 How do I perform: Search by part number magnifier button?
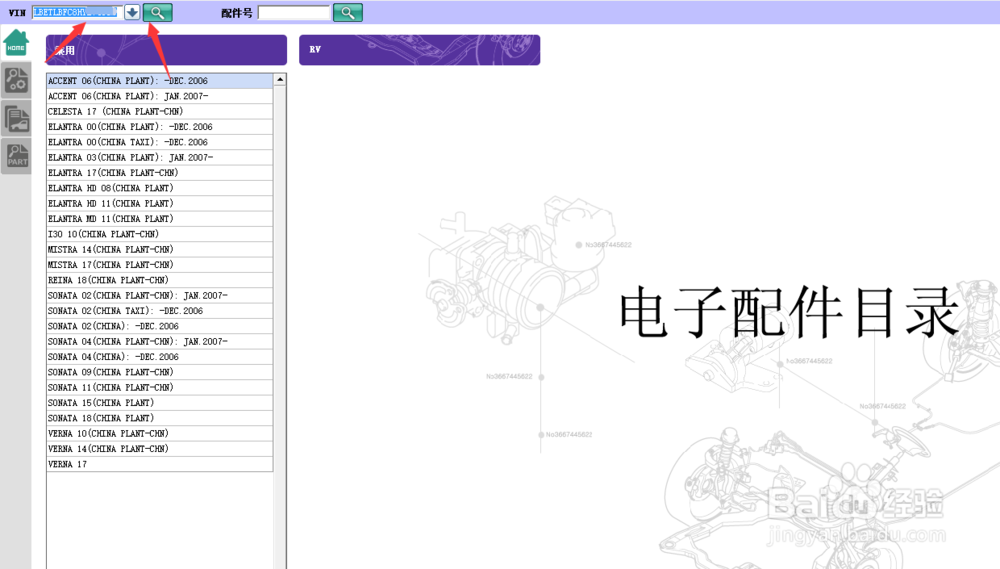coord(348,12)
